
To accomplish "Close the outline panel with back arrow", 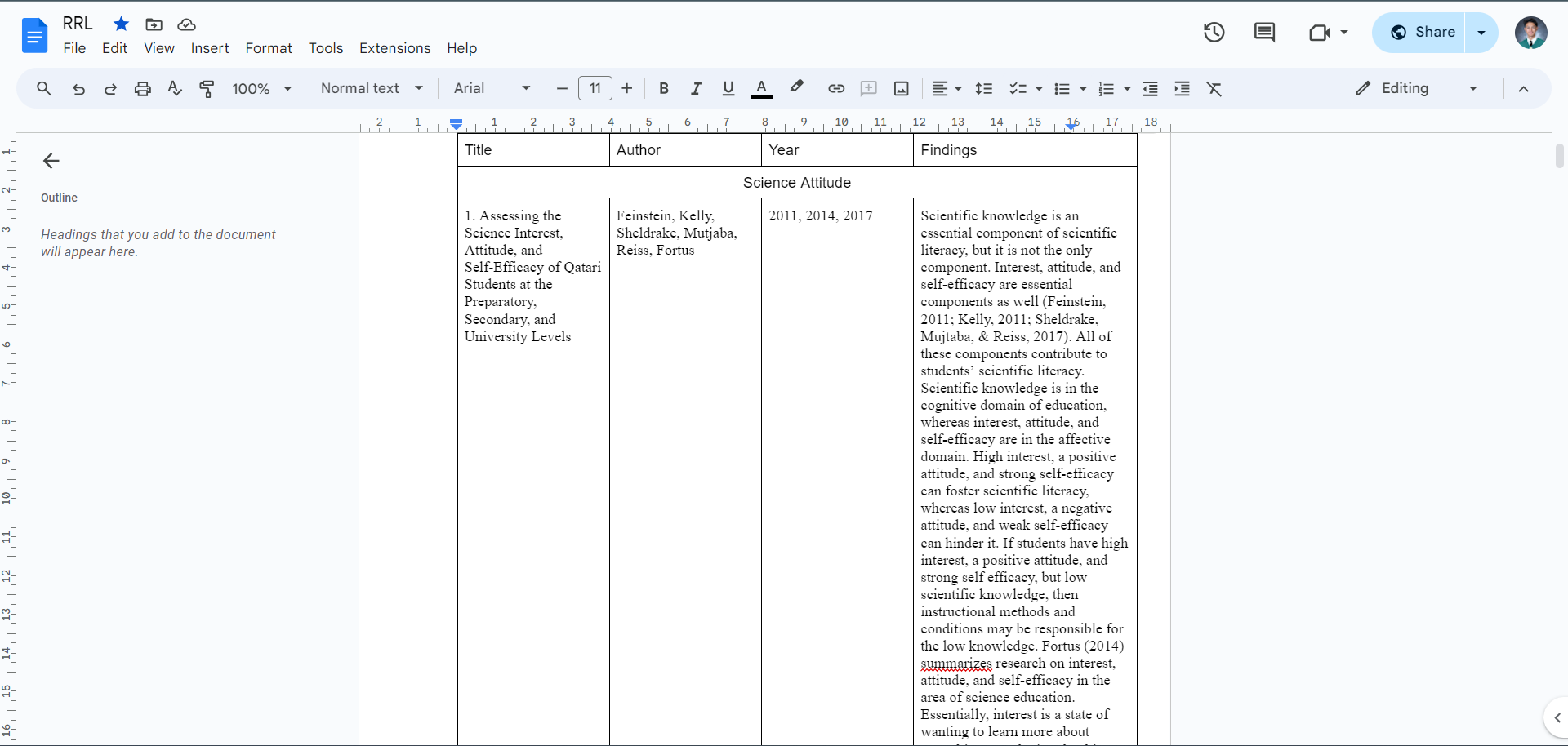I will (51, 161).
